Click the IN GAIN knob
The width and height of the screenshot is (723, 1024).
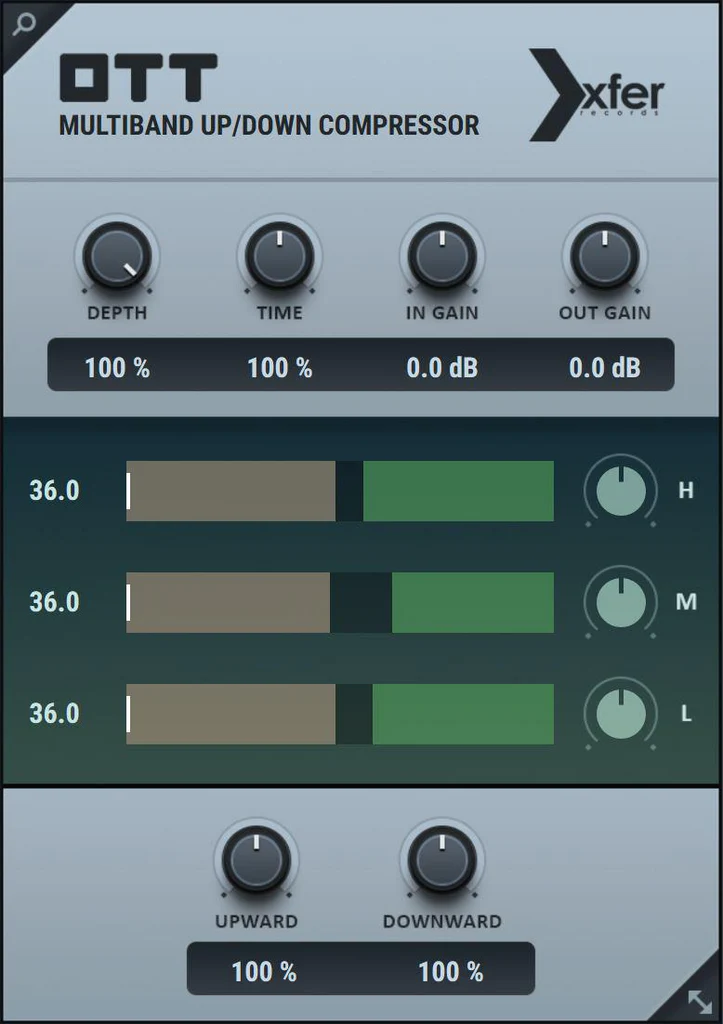tap(442, 256)
